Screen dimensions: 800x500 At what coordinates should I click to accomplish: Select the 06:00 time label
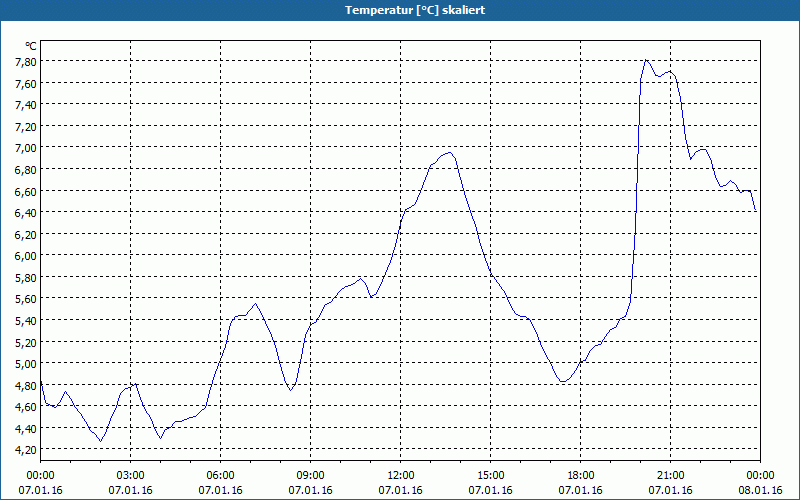click(x=220, y=476)
